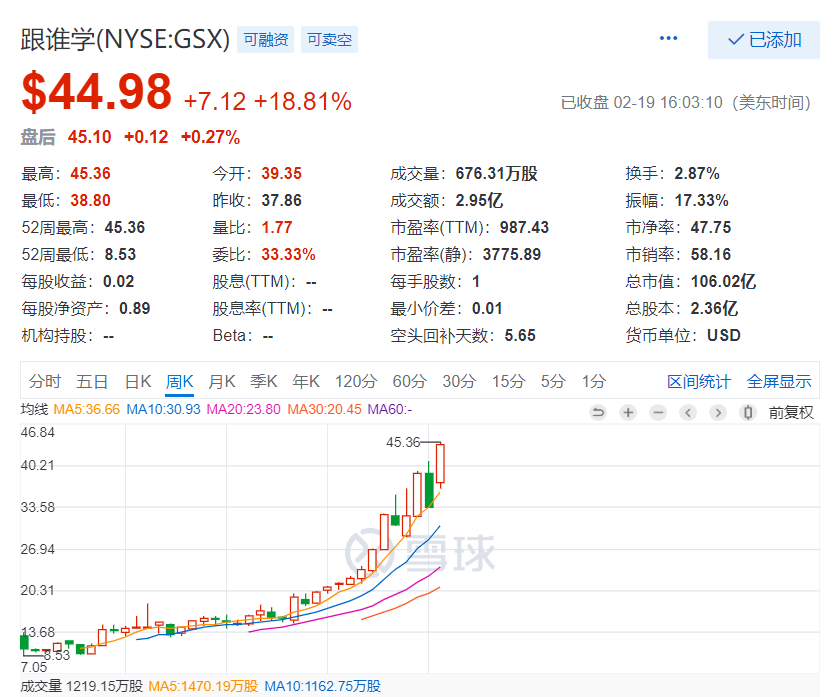
Task: Click the 委比 33.33% value
Action: 288,255
